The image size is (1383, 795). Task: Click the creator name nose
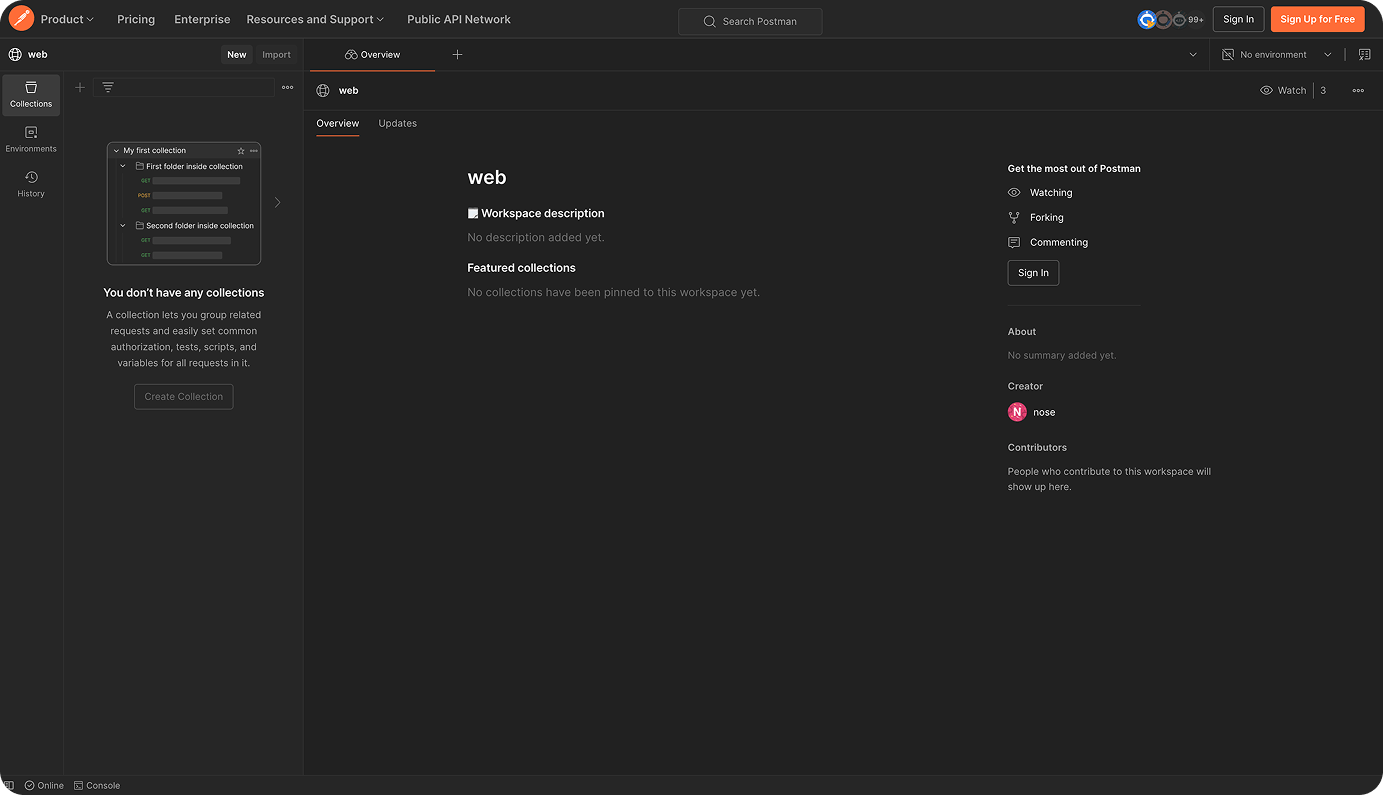(1044, 412)
